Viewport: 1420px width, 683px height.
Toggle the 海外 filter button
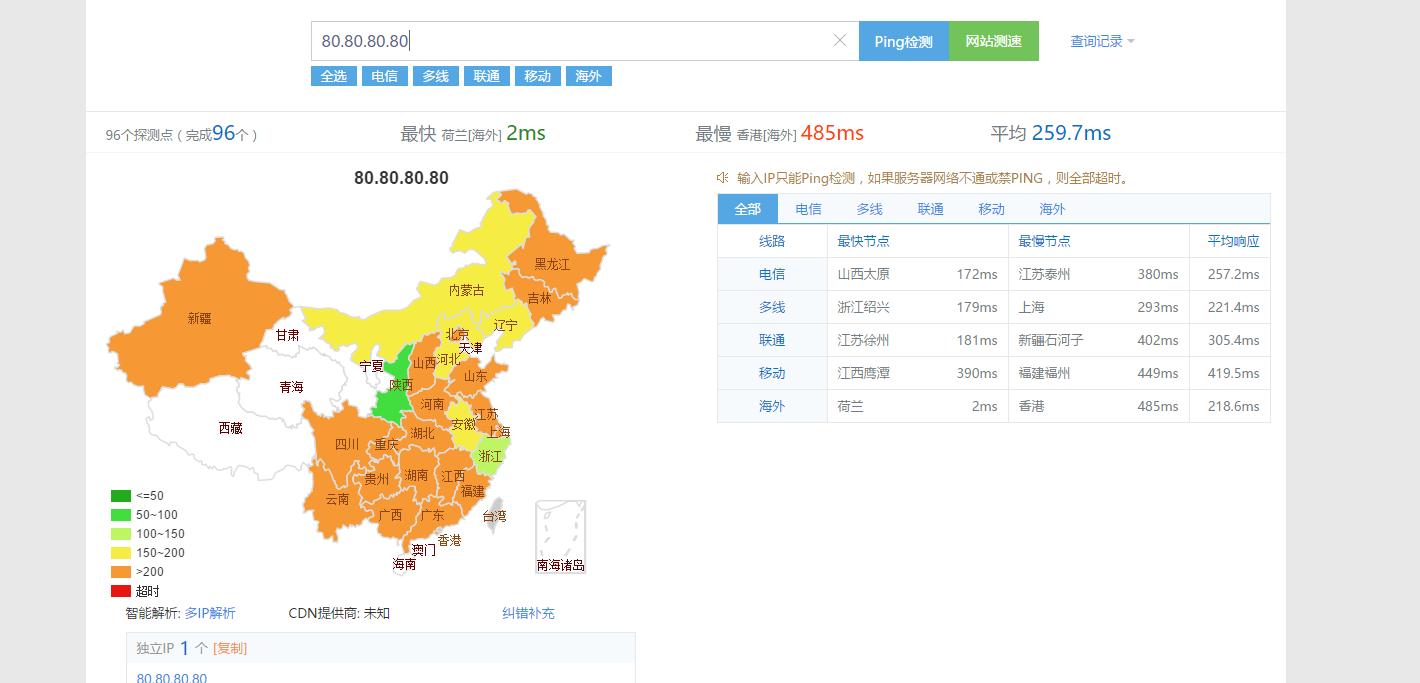(x=588, y=75)
